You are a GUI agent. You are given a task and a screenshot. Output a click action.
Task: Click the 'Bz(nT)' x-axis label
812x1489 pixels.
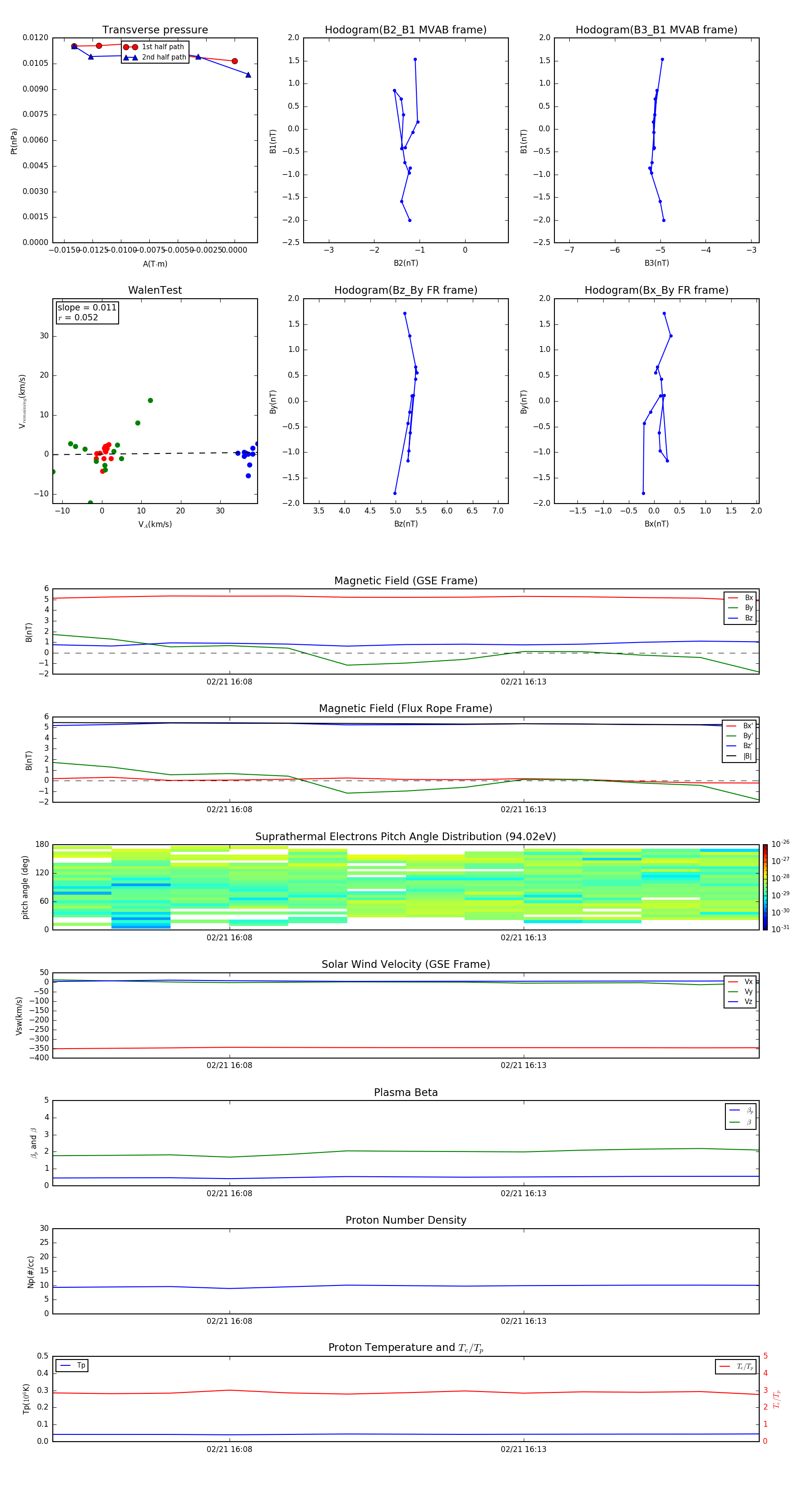(406, 524)
